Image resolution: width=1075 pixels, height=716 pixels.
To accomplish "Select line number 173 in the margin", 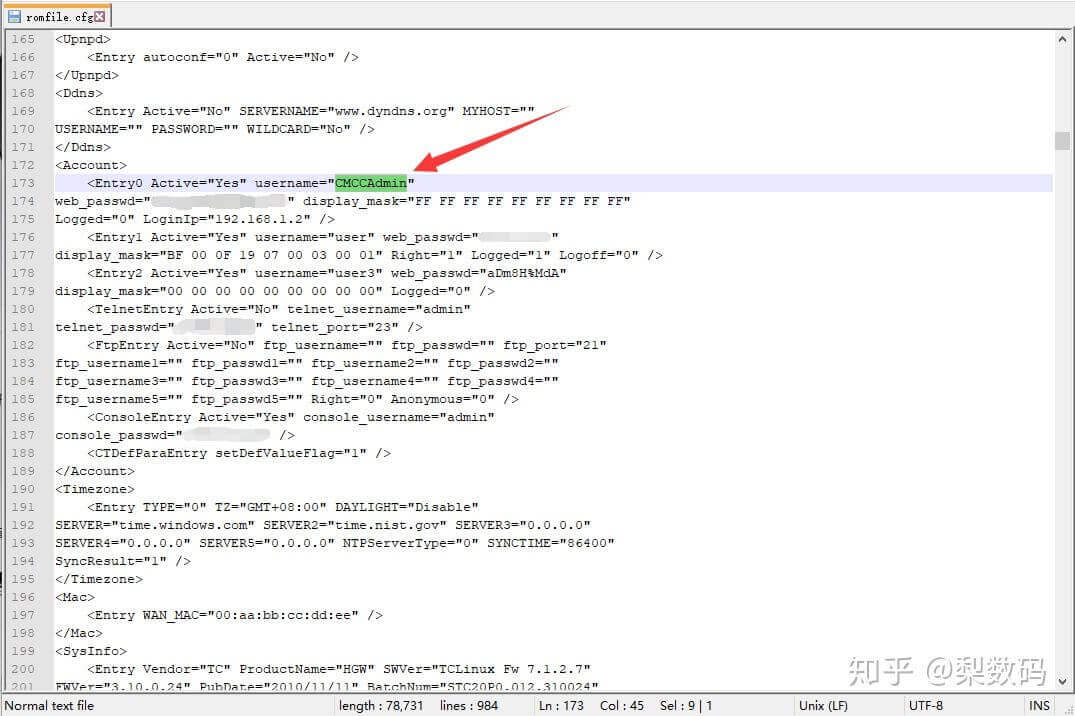I will point(22,183).
